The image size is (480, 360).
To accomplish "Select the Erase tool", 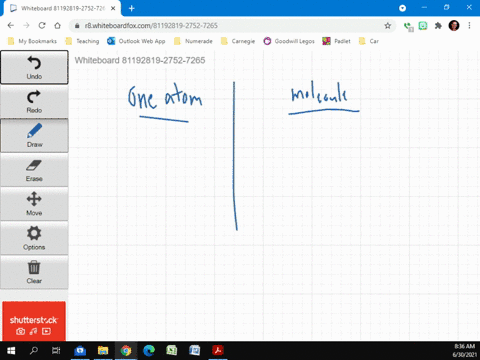I will click(34, 170).
